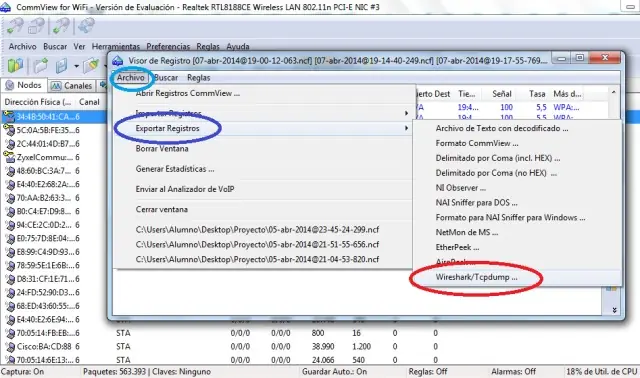This screenshot has width=640, height=378.
Task: Click the CommView app icon in the title bar
Action: 5,7
